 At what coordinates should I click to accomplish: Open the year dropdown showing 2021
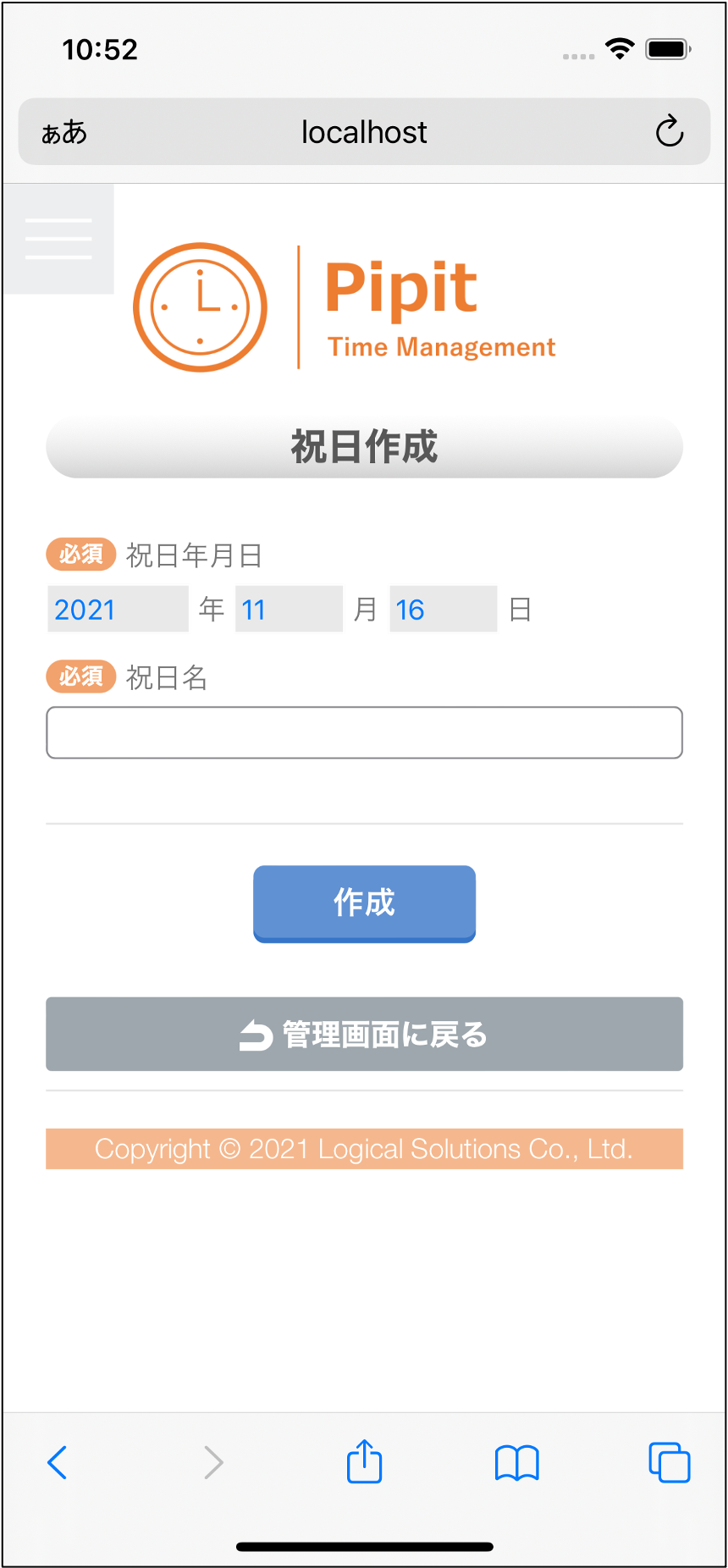118,609
